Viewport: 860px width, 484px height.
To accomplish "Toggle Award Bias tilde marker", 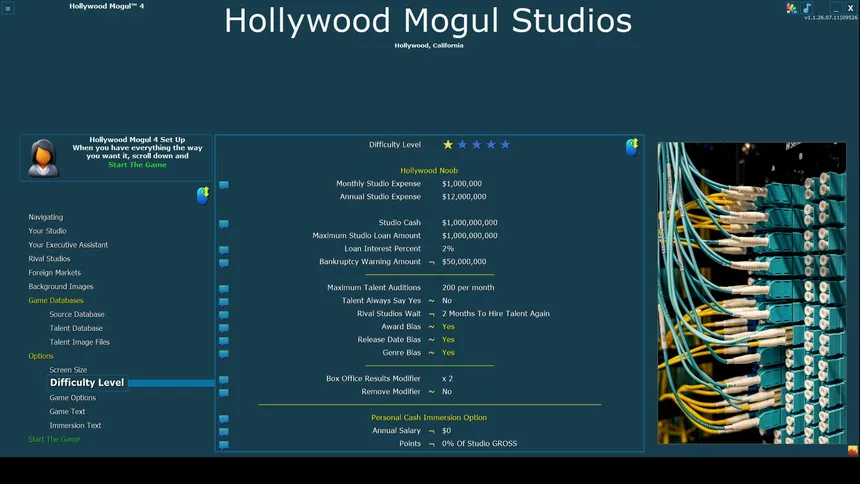I will [x=432, y=327].
